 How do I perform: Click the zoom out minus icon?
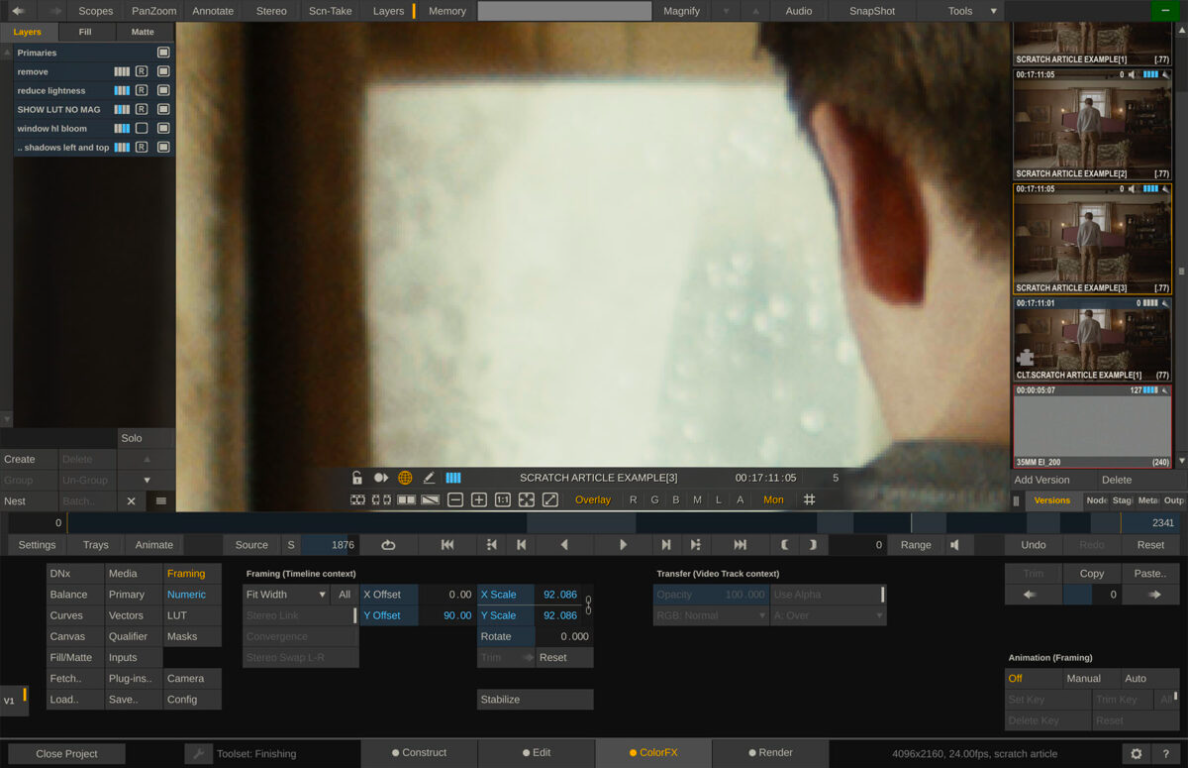(455, 500)
